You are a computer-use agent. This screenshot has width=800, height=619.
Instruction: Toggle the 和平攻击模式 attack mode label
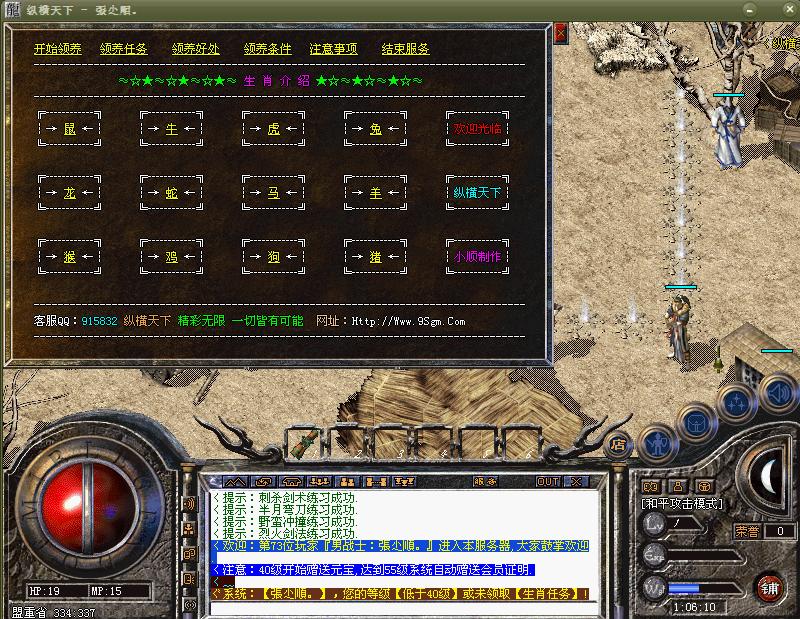pyautogui.click(x=682, y=504)
